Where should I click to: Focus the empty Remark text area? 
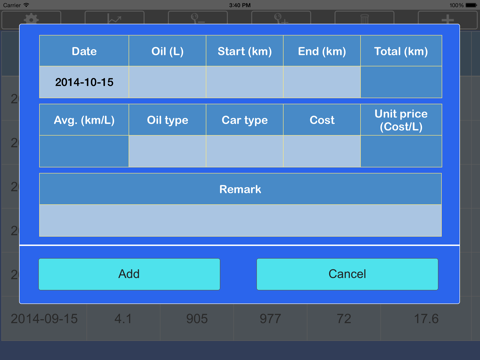(x=240, y=220)
